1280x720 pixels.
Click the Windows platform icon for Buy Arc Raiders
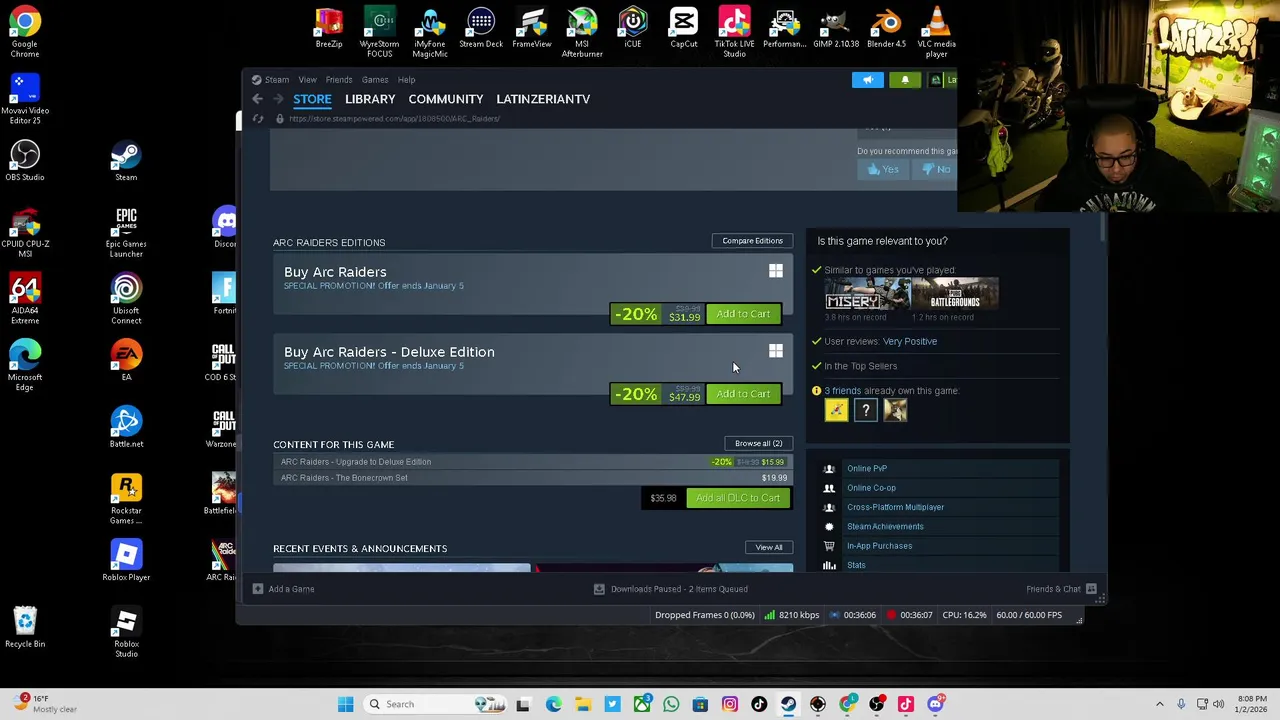point(776,271)
